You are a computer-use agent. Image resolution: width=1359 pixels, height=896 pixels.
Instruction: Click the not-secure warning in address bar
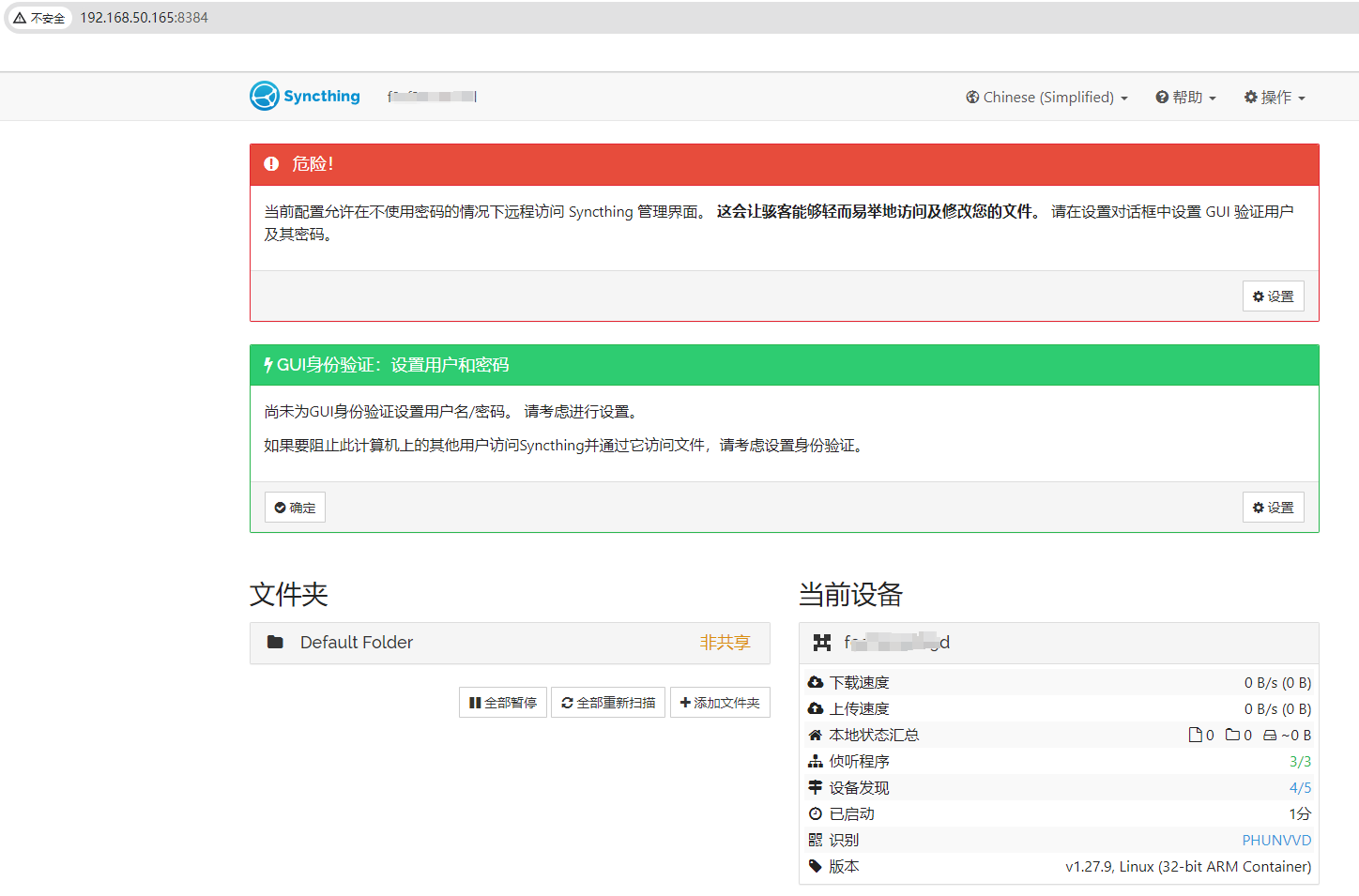(x=39, y=18)
